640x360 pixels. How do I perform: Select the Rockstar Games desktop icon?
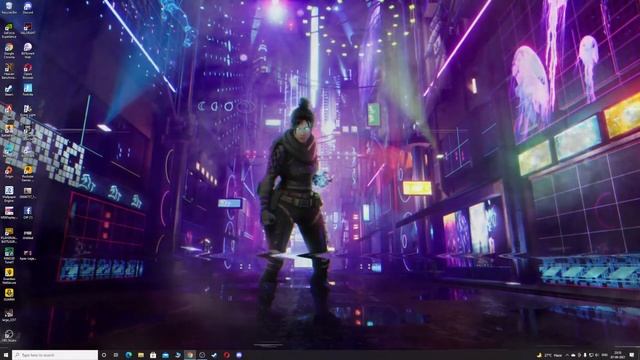click(28, 173)
